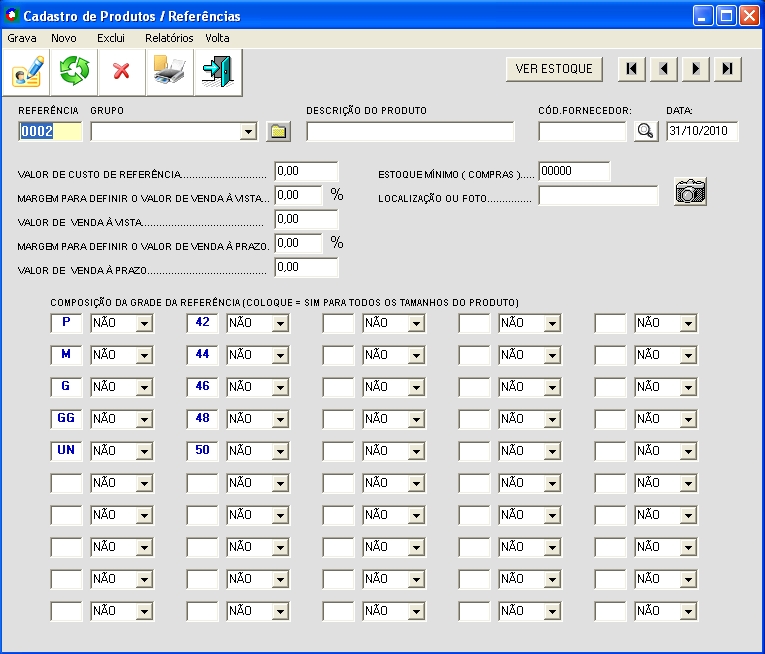This screenshot has height=654, width=765.
Task: Open the NÃO dropdown for size GG
Action: pos(144,419)
